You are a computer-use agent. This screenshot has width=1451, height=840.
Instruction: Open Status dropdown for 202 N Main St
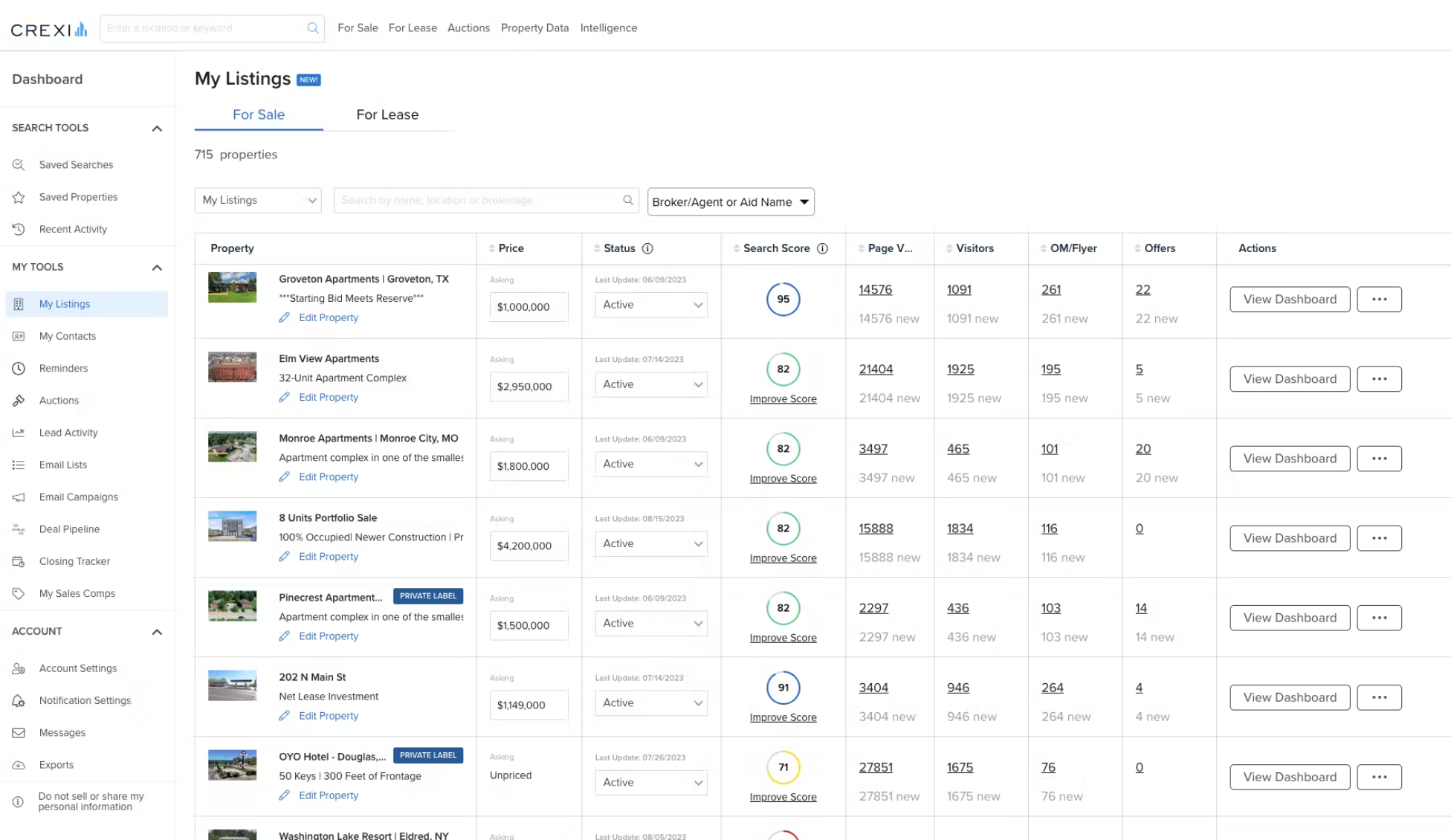[651, 702]
